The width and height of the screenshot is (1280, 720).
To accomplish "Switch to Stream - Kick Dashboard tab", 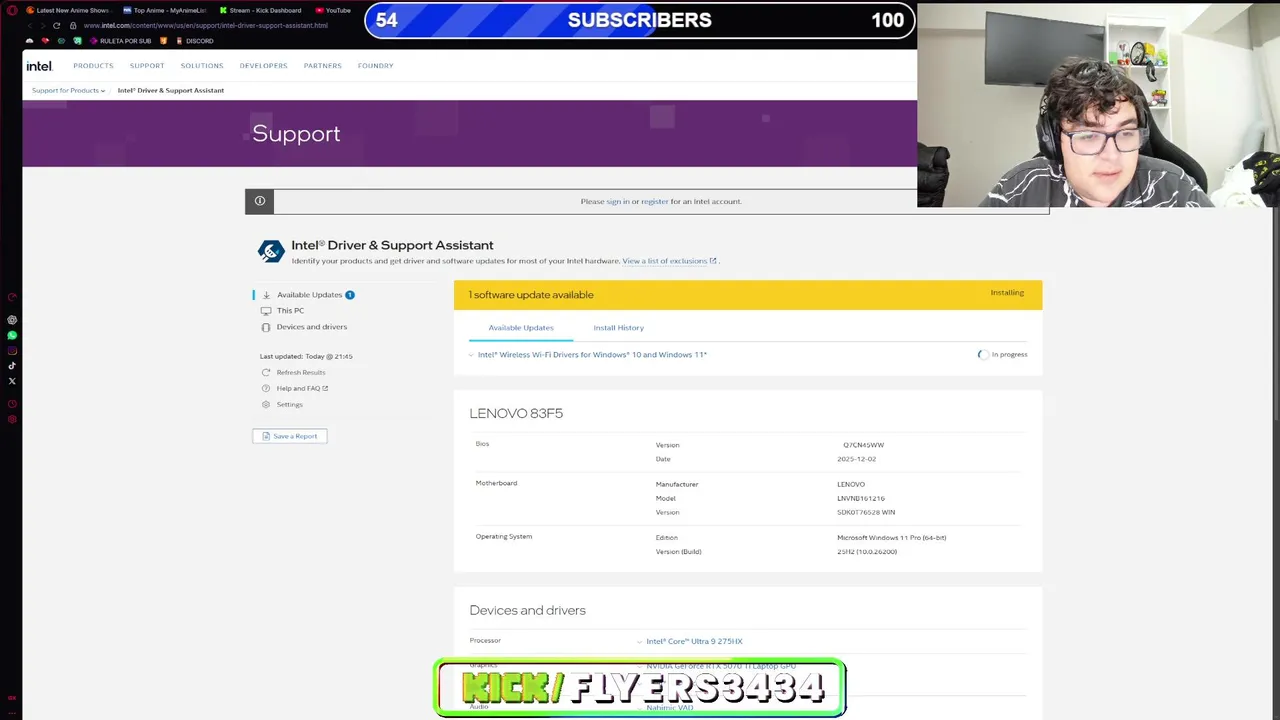I will pos(260,10).
